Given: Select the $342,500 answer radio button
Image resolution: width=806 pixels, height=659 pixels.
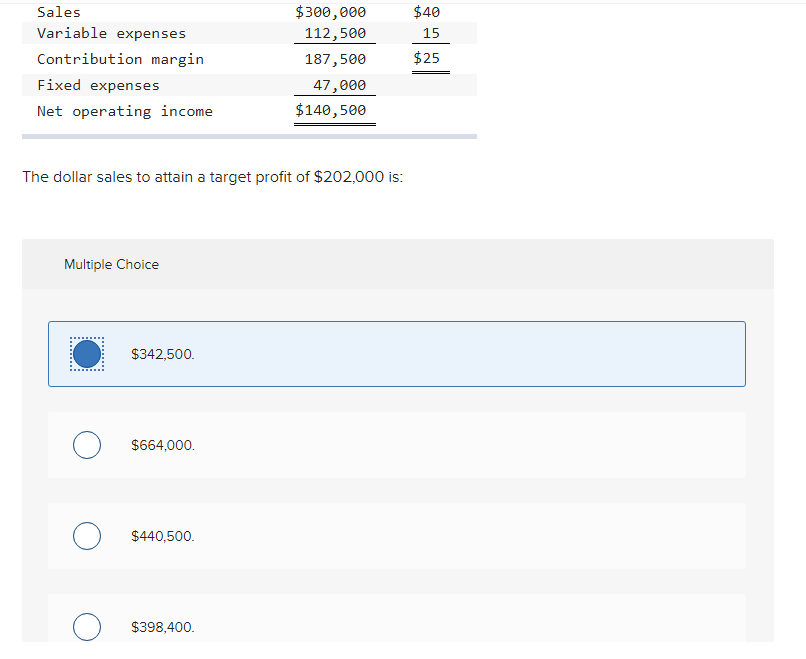Looking at the screenshot, I should tap(86, 353).
